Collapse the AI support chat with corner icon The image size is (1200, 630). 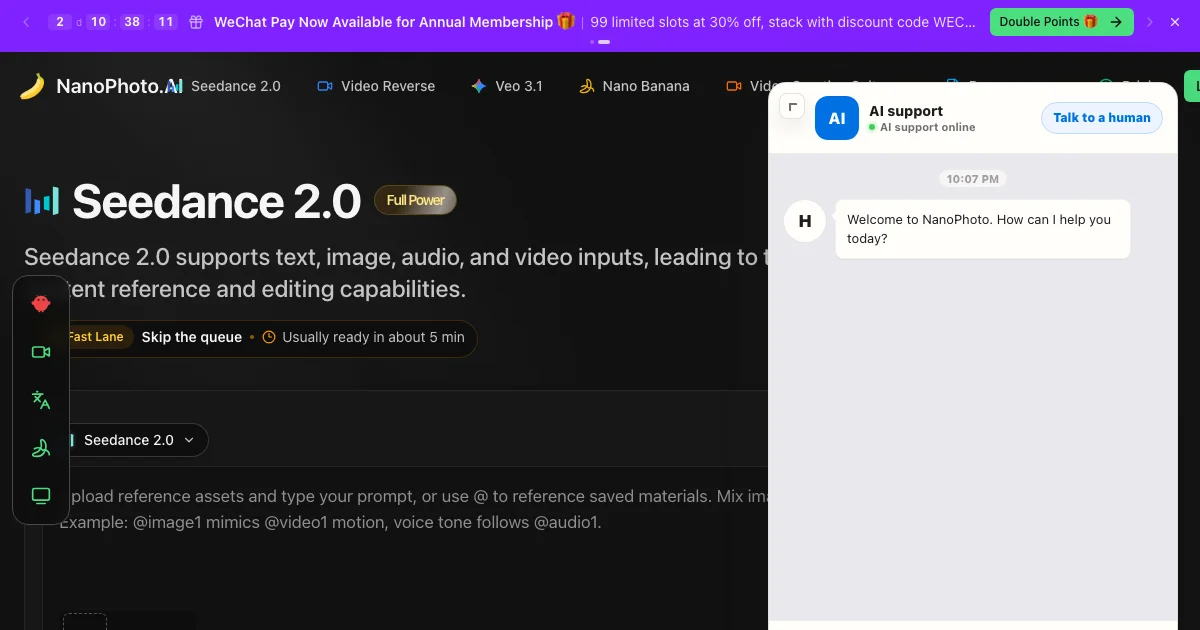pyautogui.click(x=792, y=106)
